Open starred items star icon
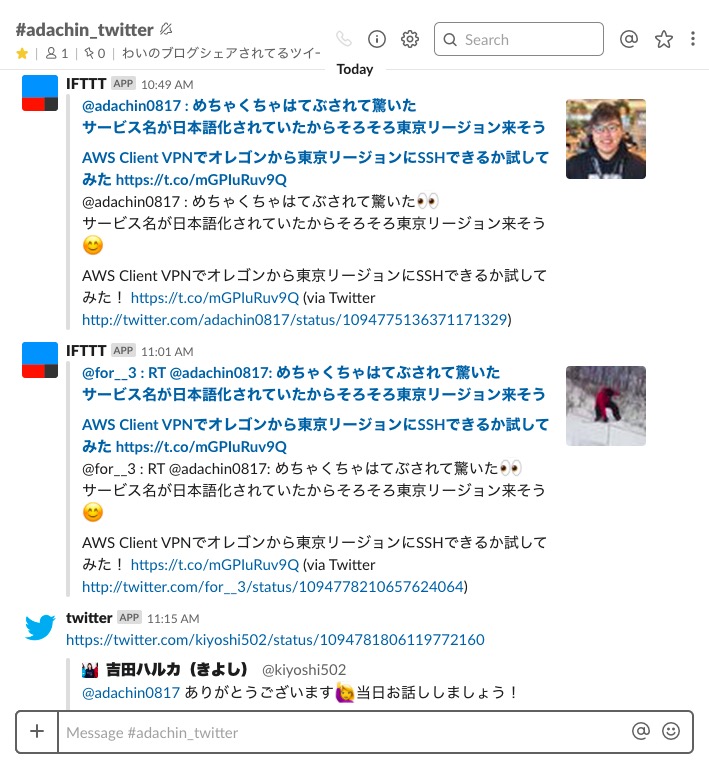Screen dimensions: 709x771 (x=663, y=39)
